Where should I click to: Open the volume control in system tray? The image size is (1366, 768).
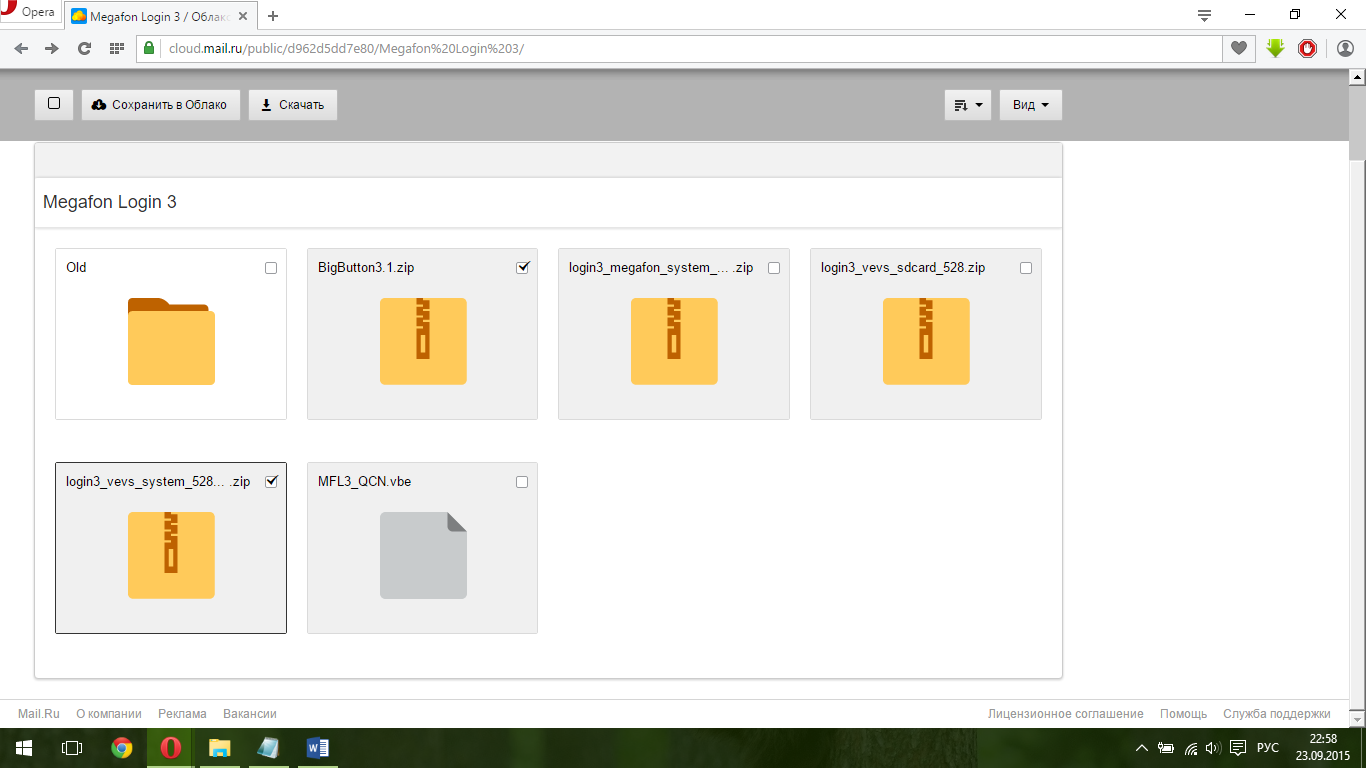(1213, 748)
